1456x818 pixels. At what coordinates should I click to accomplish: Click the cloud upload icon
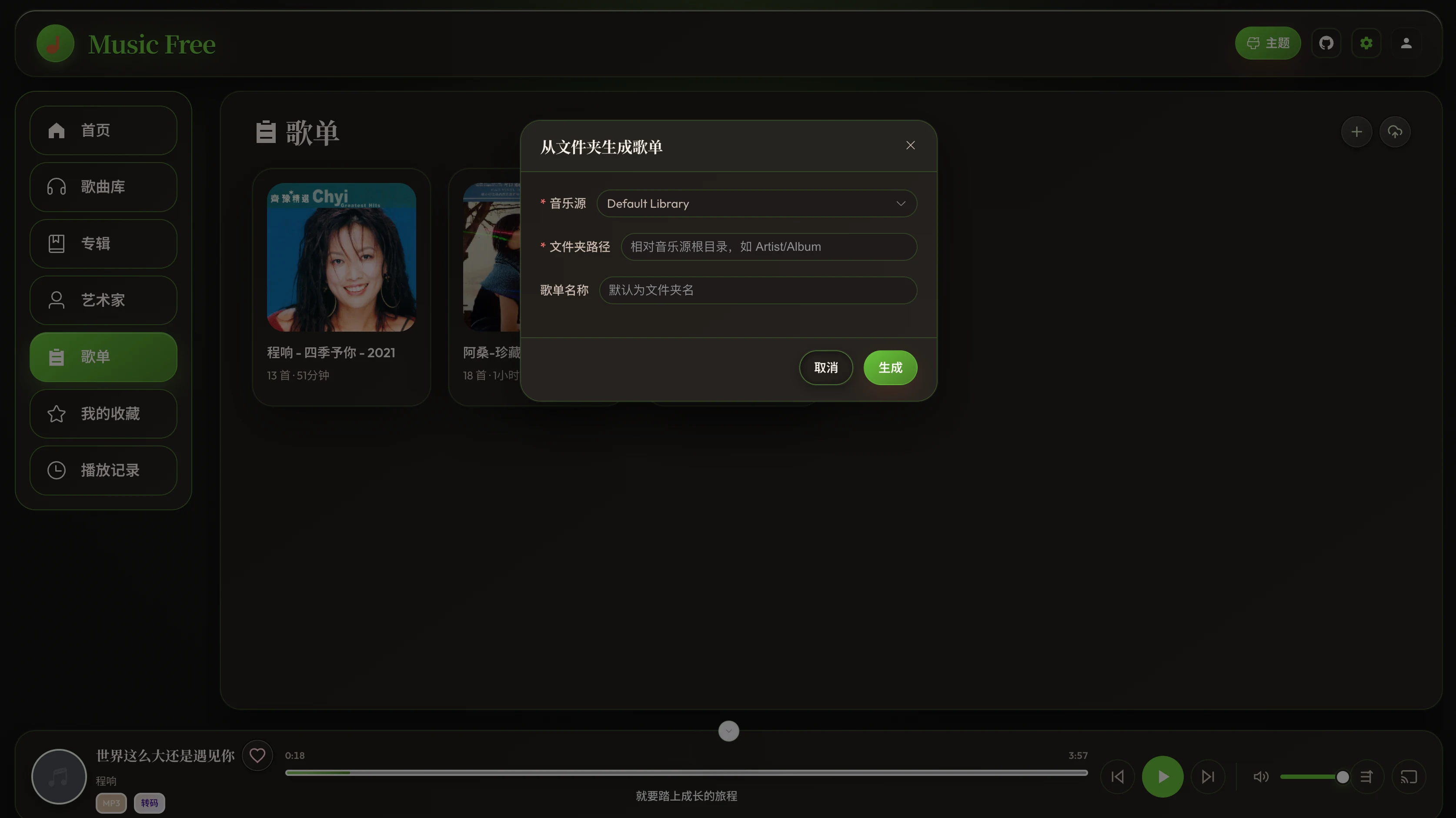click(x=1395, y=132)
